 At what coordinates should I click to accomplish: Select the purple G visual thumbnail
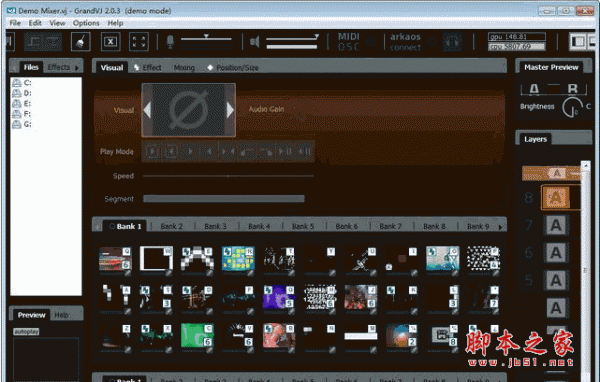279,297
